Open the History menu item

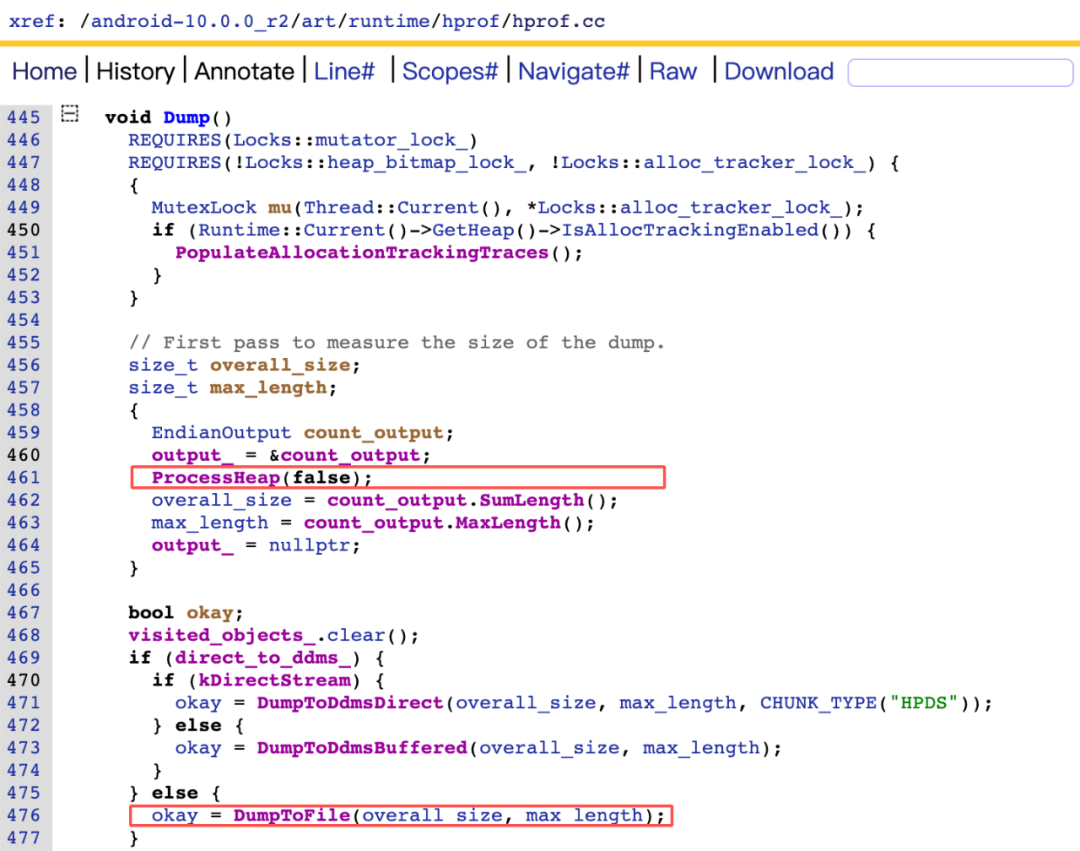click(x=136, y=72)
